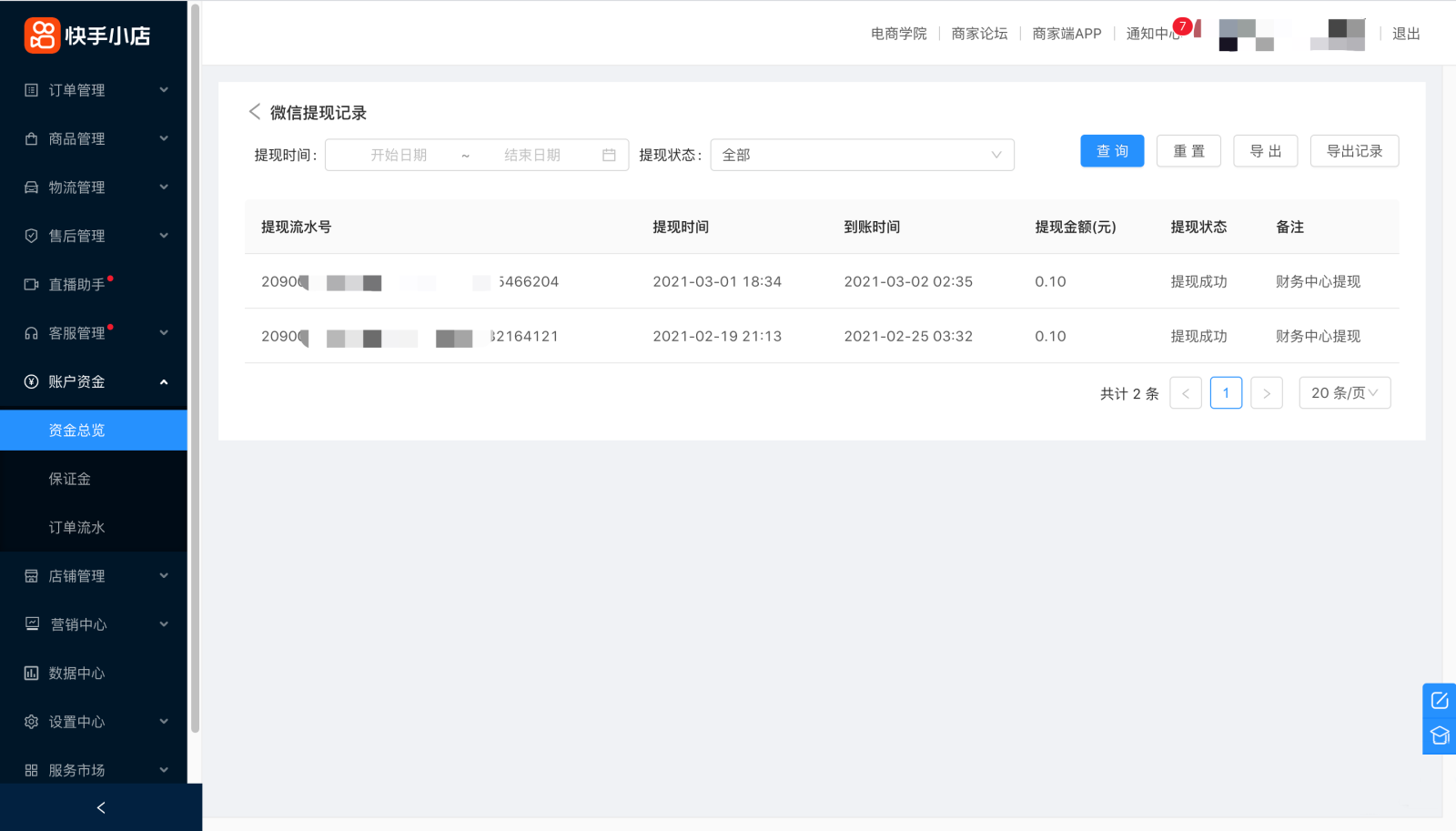Click the account funds yen icon
This screenshot has height=831, width=1456.
pos(31,382)
